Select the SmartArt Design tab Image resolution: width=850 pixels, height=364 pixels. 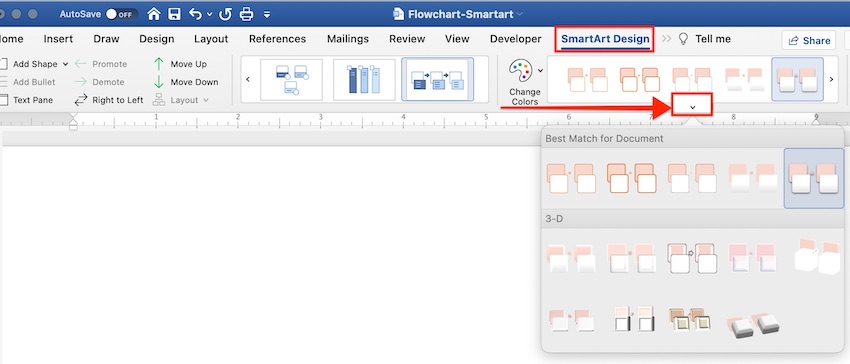pos(605,39)
